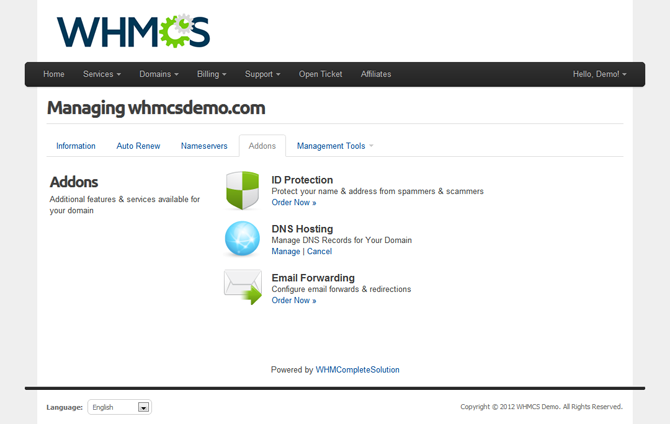Switch to the Nameservers tab

point(204,146)
